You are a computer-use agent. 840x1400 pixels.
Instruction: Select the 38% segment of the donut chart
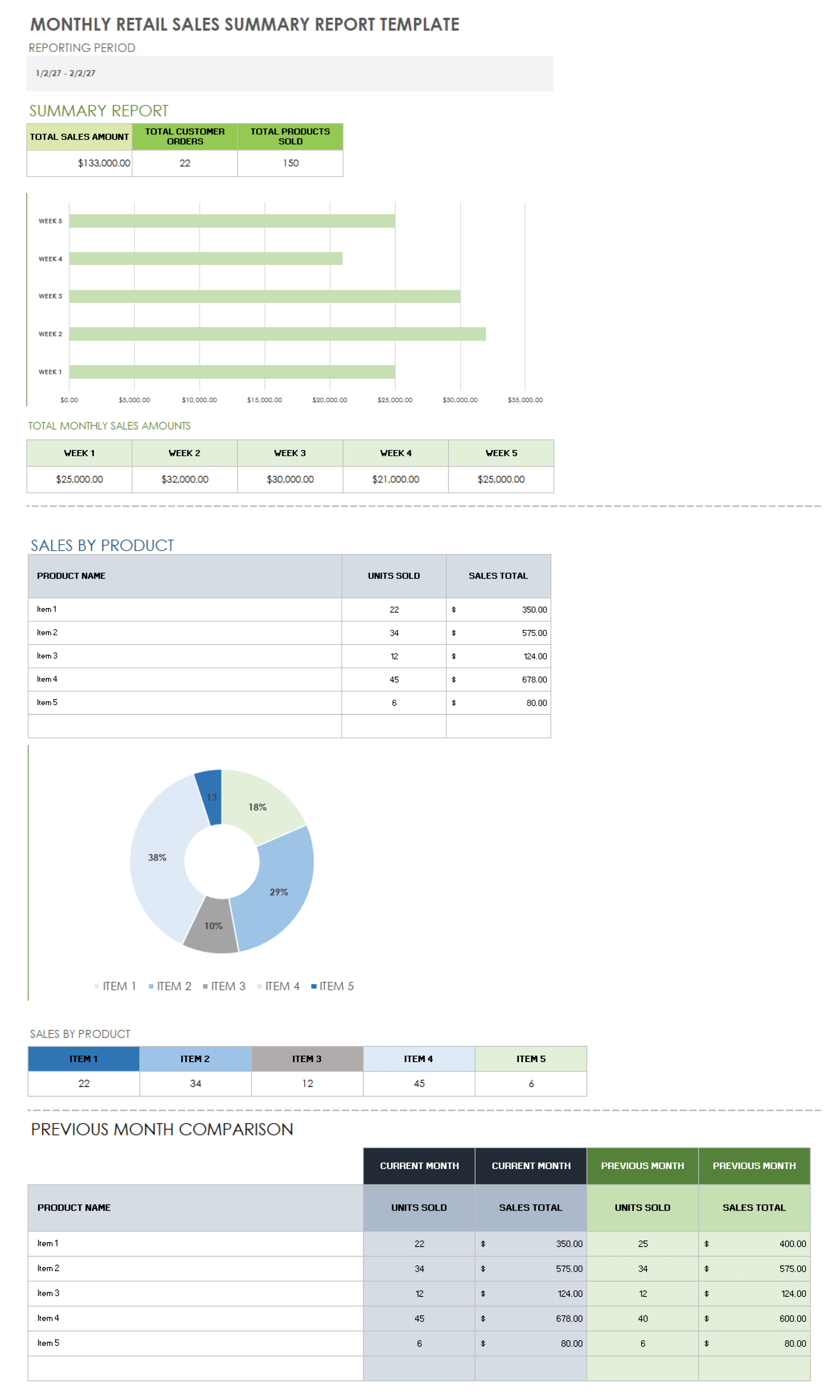[157, 857]
